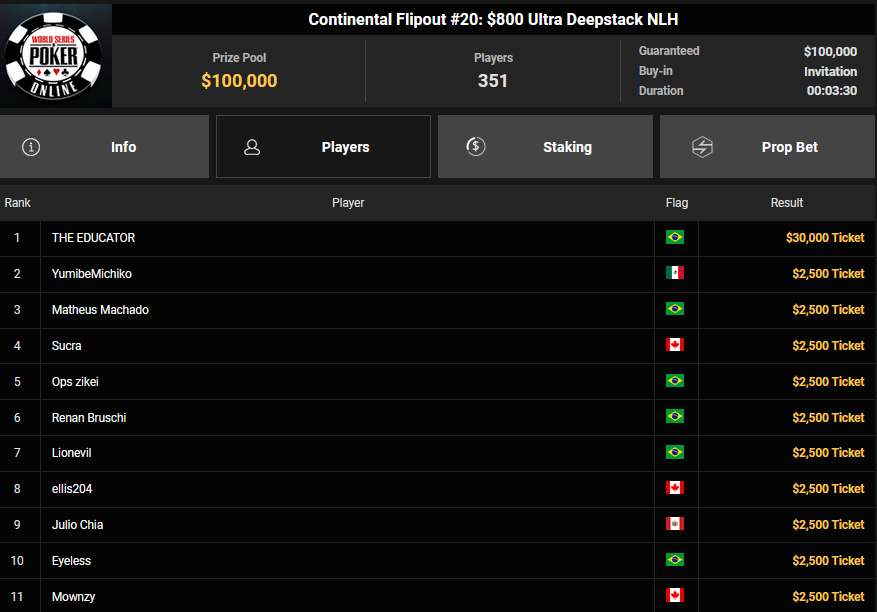Click YumibeMichiko's Mexico flag icon
Screen dimensions: 877x612
click(675, 274)
